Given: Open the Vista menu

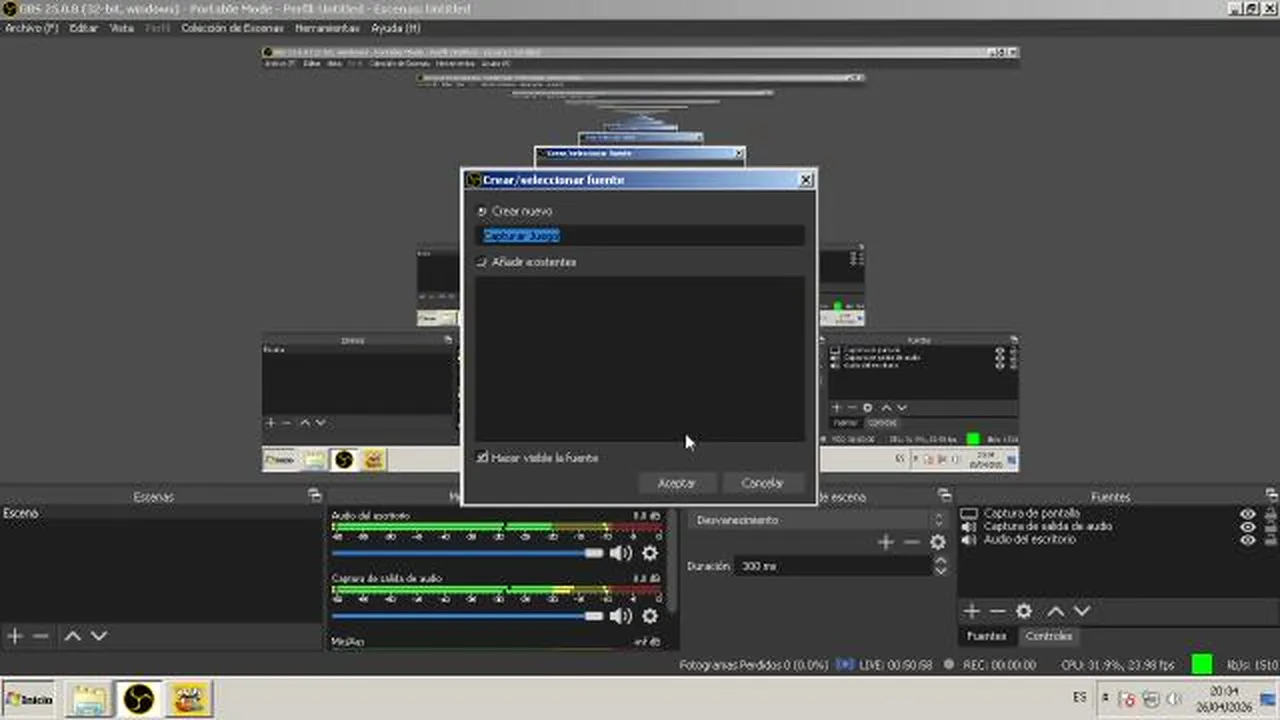Looking at the screenshot, I should [x=121, y=28].
